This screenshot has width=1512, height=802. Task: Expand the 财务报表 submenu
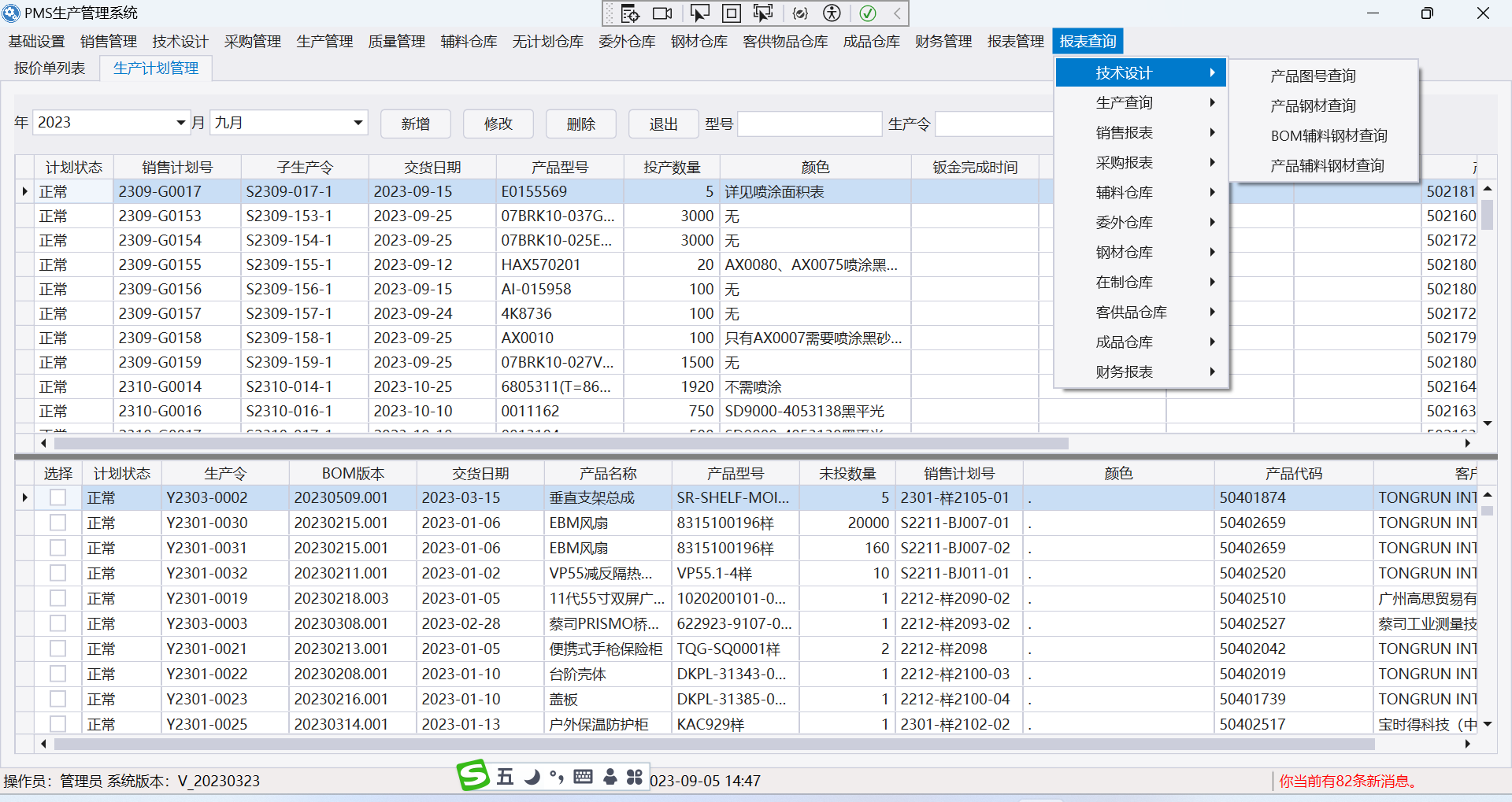1140,372
